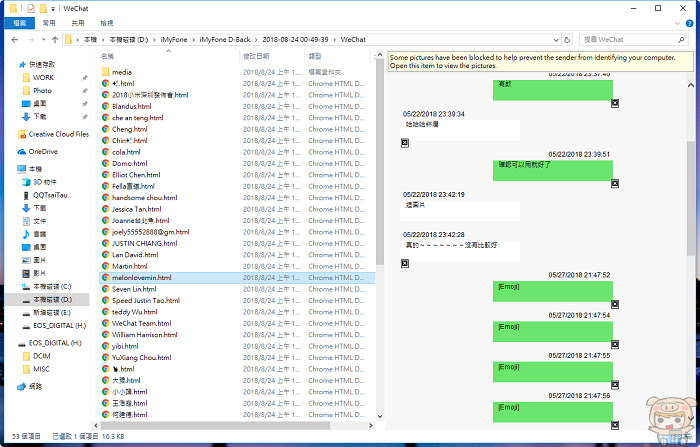Open the recent locations dropdown arrow
Image resolution: width=700 pixels, height=447 pixels.
pyautogui.click(x=43, y=40)
